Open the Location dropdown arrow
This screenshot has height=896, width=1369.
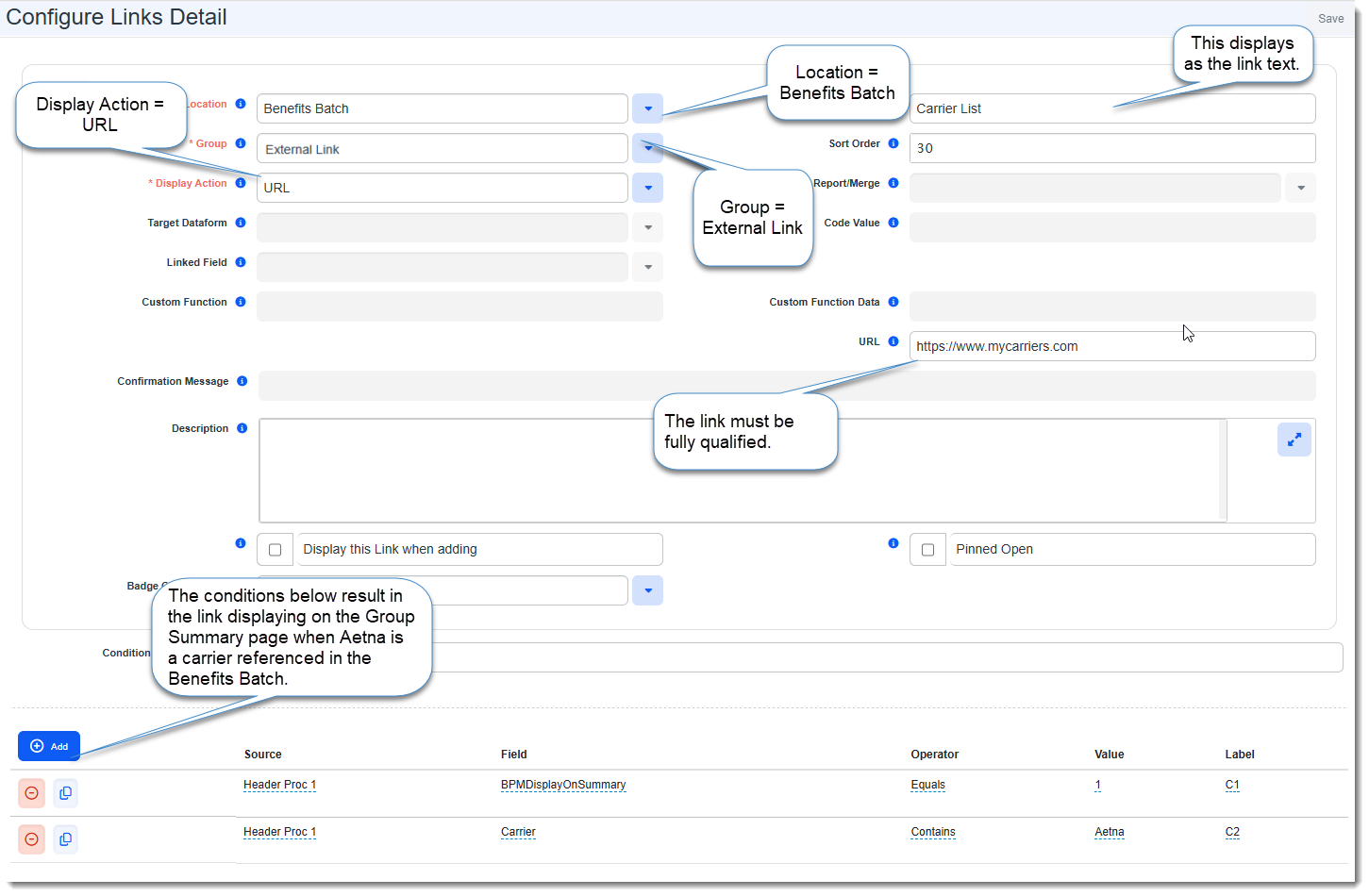(647, 108)
